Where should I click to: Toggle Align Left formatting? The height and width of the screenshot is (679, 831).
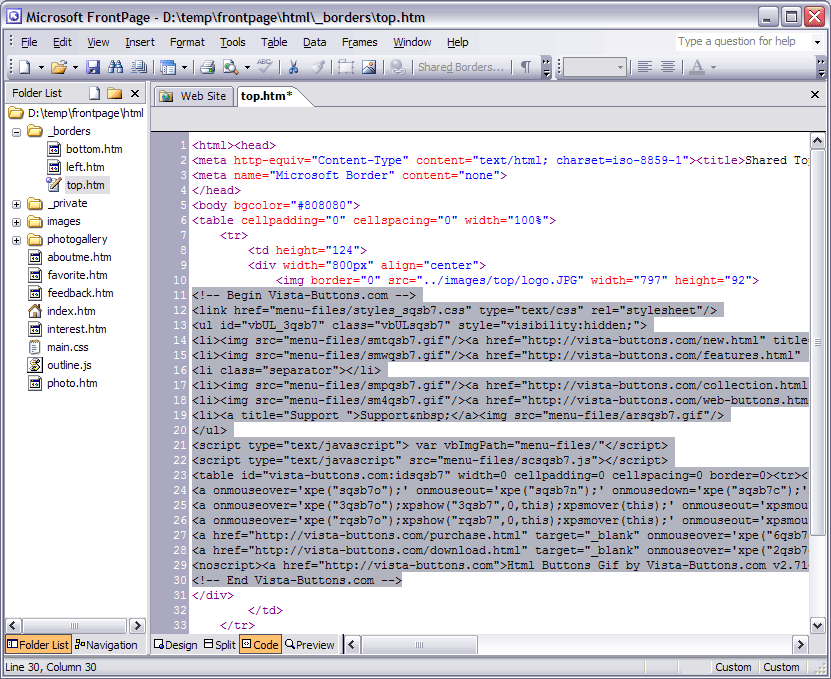(644, 67)
